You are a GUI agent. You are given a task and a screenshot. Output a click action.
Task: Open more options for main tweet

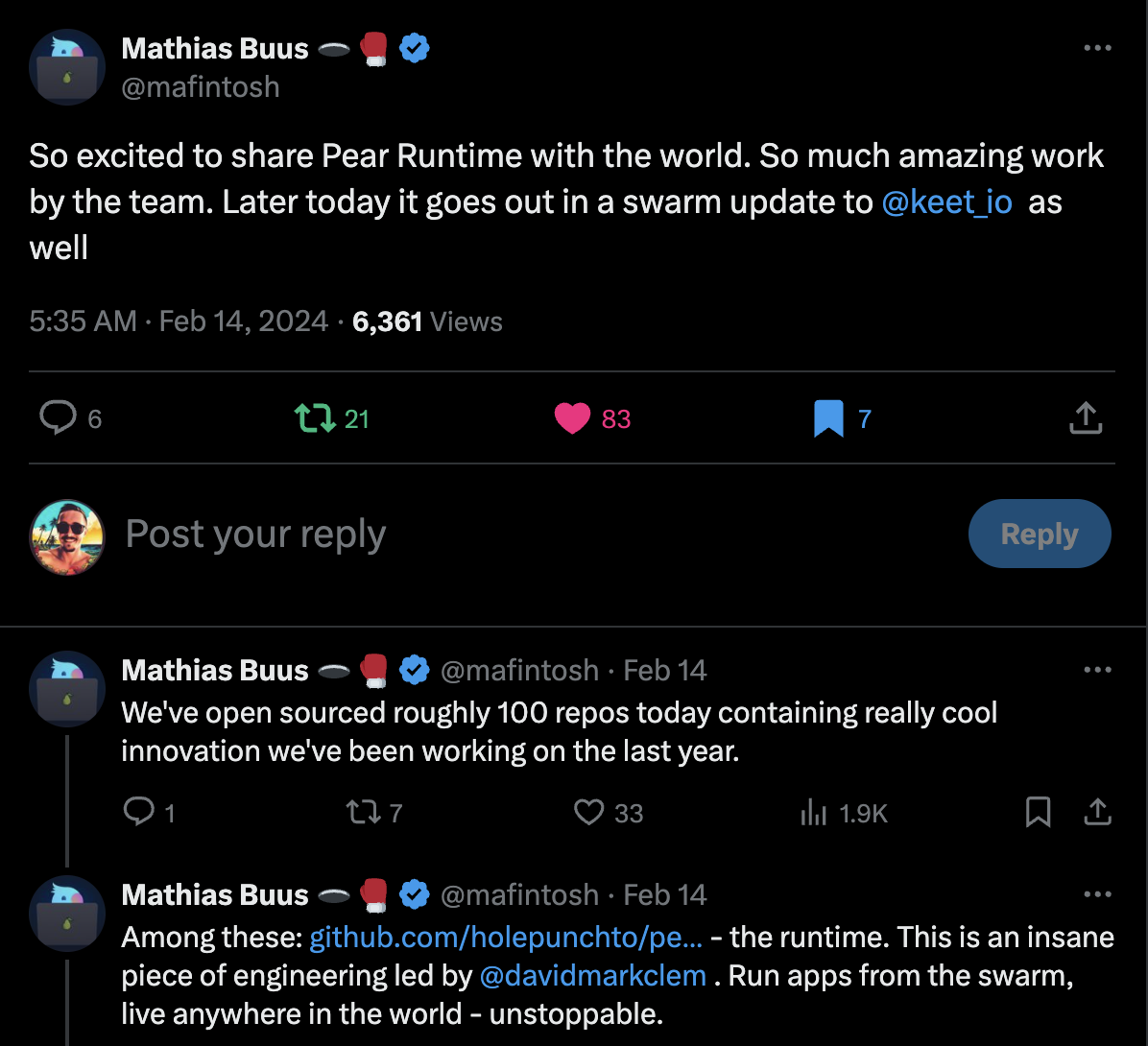pos(1096,48)
